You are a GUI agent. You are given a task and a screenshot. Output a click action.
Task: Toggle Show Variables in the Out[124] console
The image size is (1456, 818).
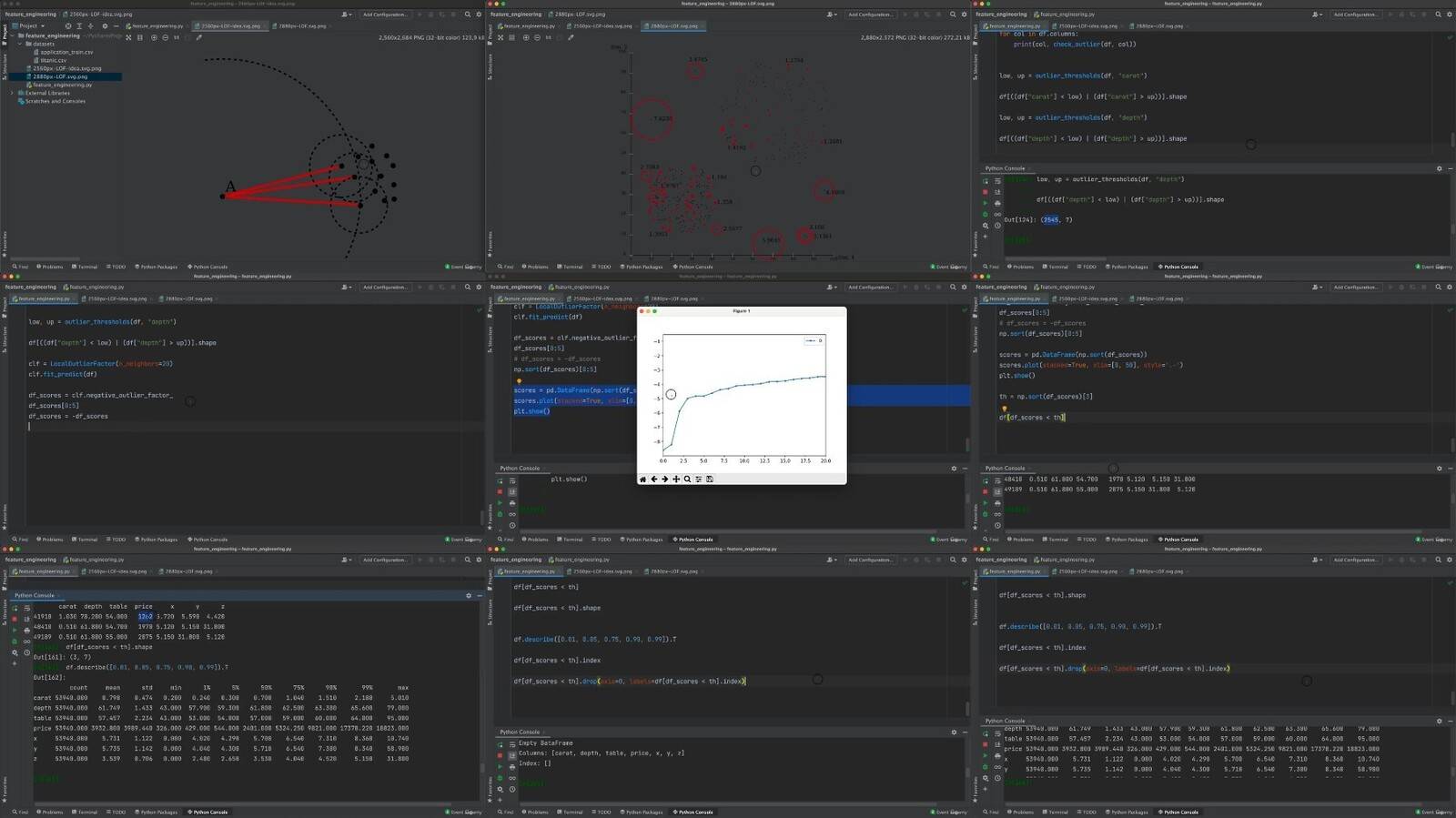pos(997,214)
